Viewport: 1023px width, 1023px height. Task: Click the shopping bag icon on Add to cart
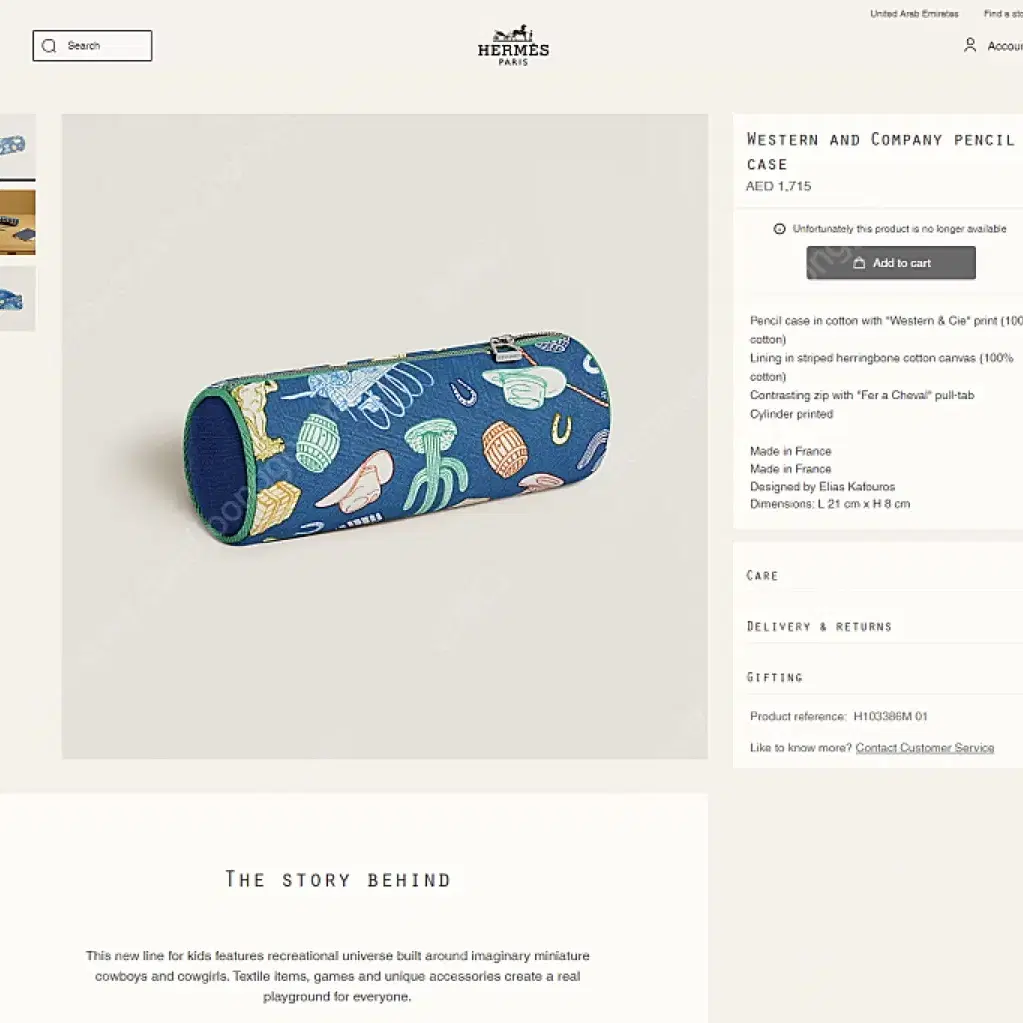pyautogui.click(x=859, y=263)
